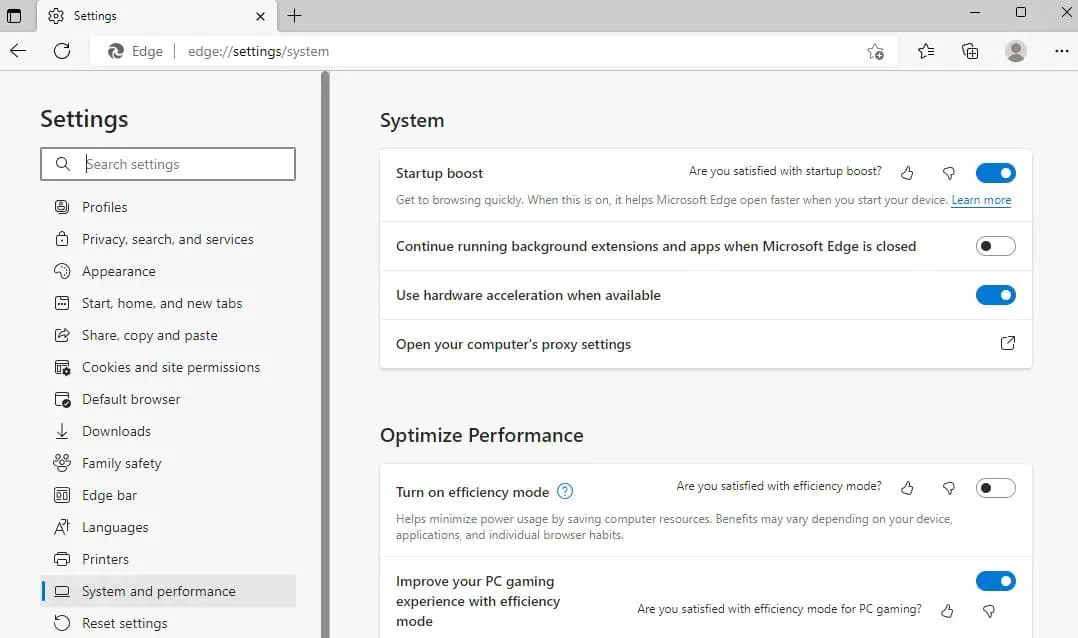This screenshot has width=1078, height=638.
Task: Open your computer's proxy settings
Action: coord(513,344)
